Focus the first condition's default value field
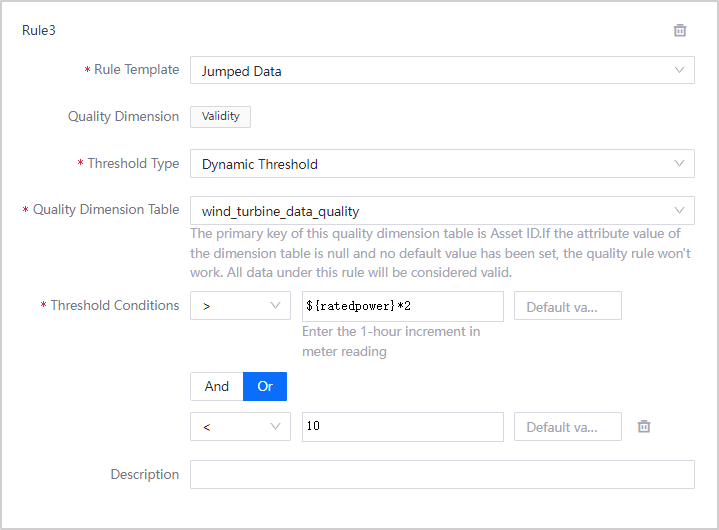The height and width of the screenshot is (530, 719). tap(567, 306)
